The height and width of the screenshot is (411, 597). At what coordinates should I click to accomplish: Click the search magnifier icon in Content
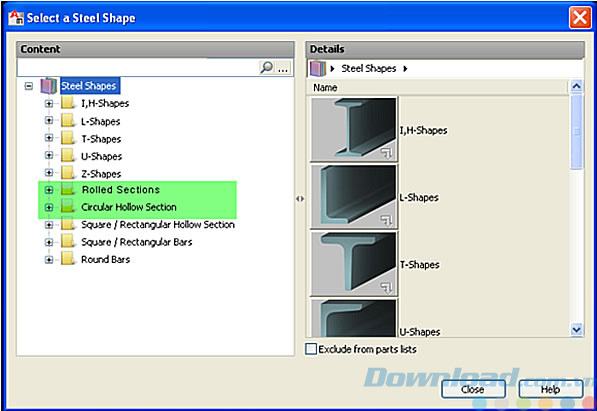pos(267,67)
